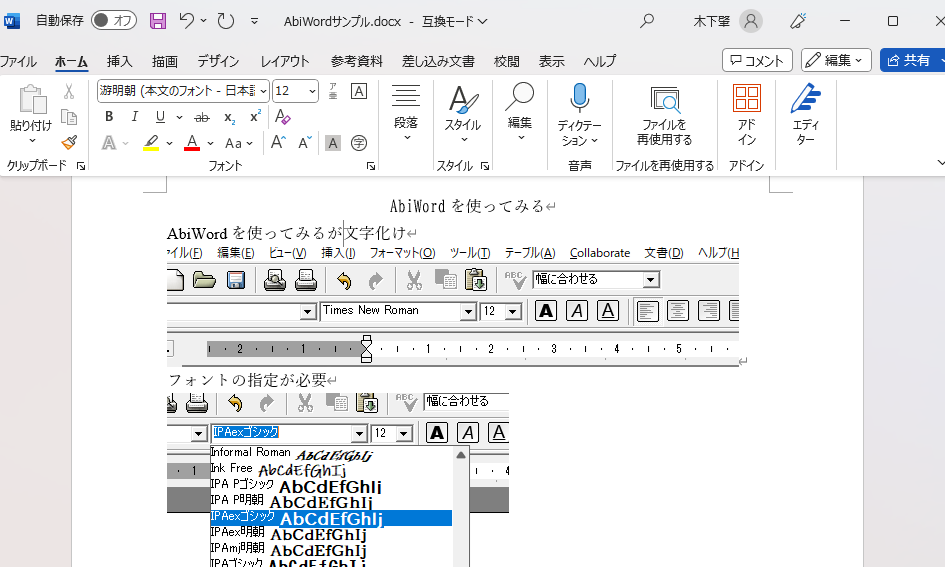Expand underline style options arrow
Screen dimensions: 945x567
179,117
